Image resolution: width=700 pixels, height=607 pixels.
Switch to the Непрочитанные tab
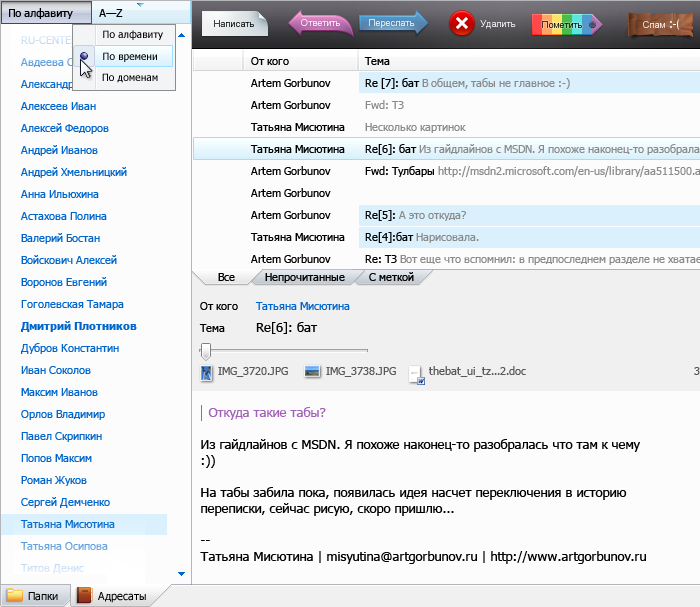click(304, 277)
